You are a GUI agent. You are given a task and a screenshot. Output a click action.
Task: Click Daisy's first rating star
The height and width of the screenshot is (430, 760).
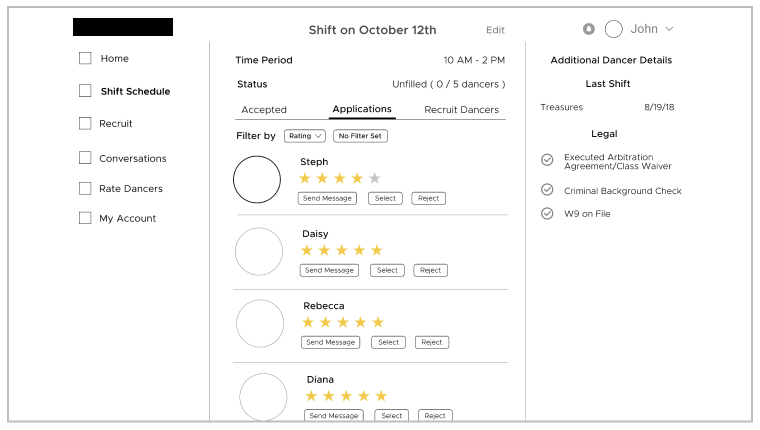(307, 250)
